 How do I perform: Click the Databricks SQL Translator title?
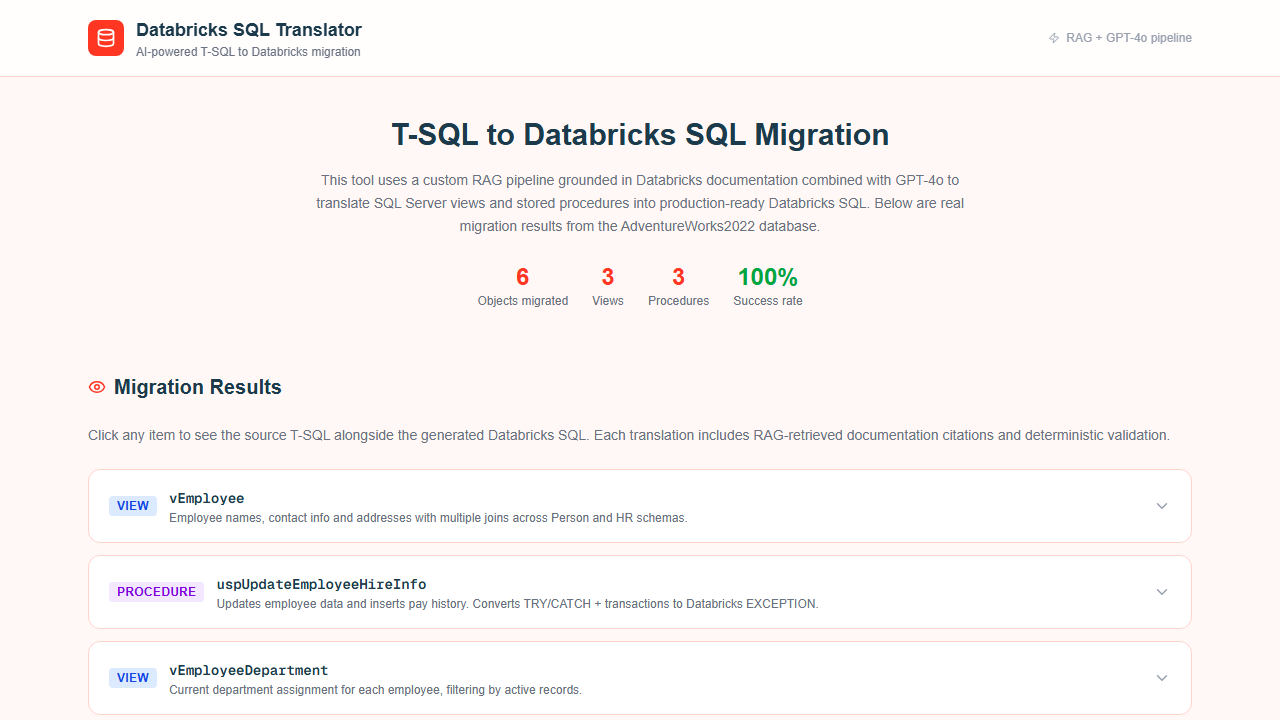pyautogui.click(x=249, y=30)
